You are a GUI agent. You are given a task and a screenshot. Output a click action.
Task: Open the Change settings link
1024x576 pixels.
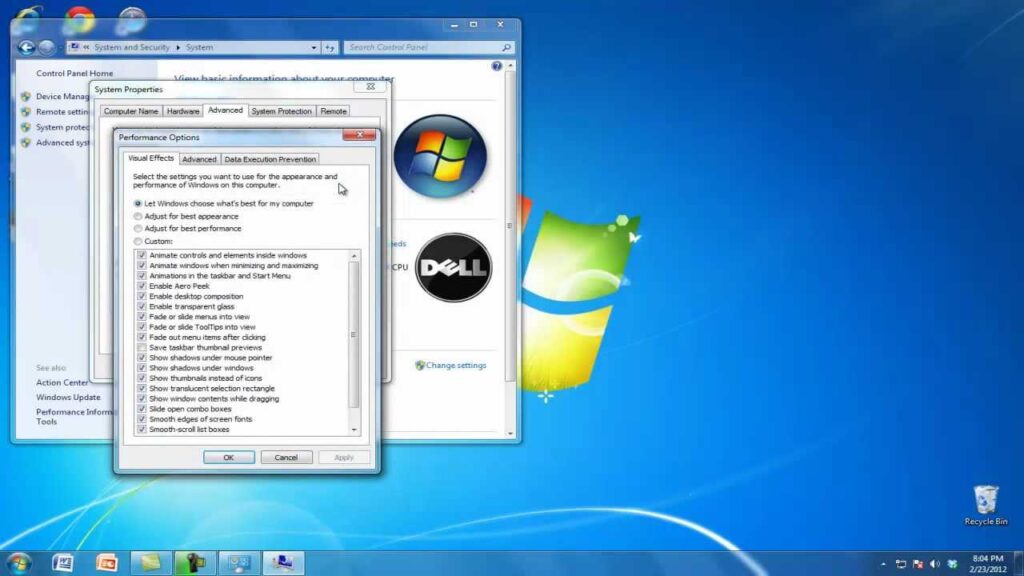coord(456,365)
